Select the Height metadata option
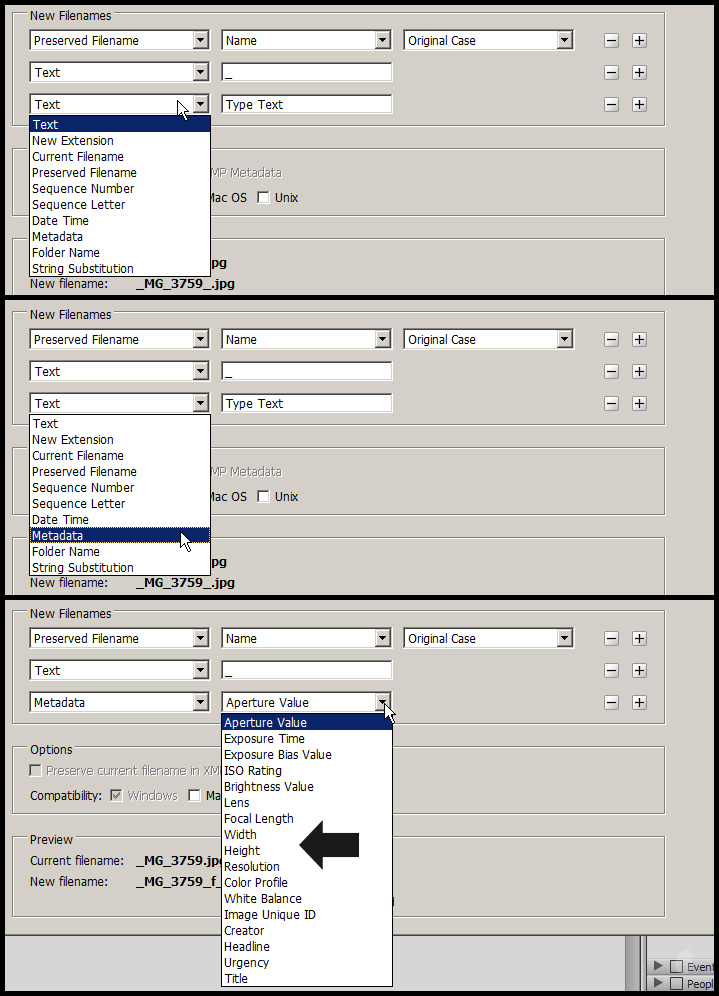The height and width of the screenshot is (996, 719). tap(242, 851)
